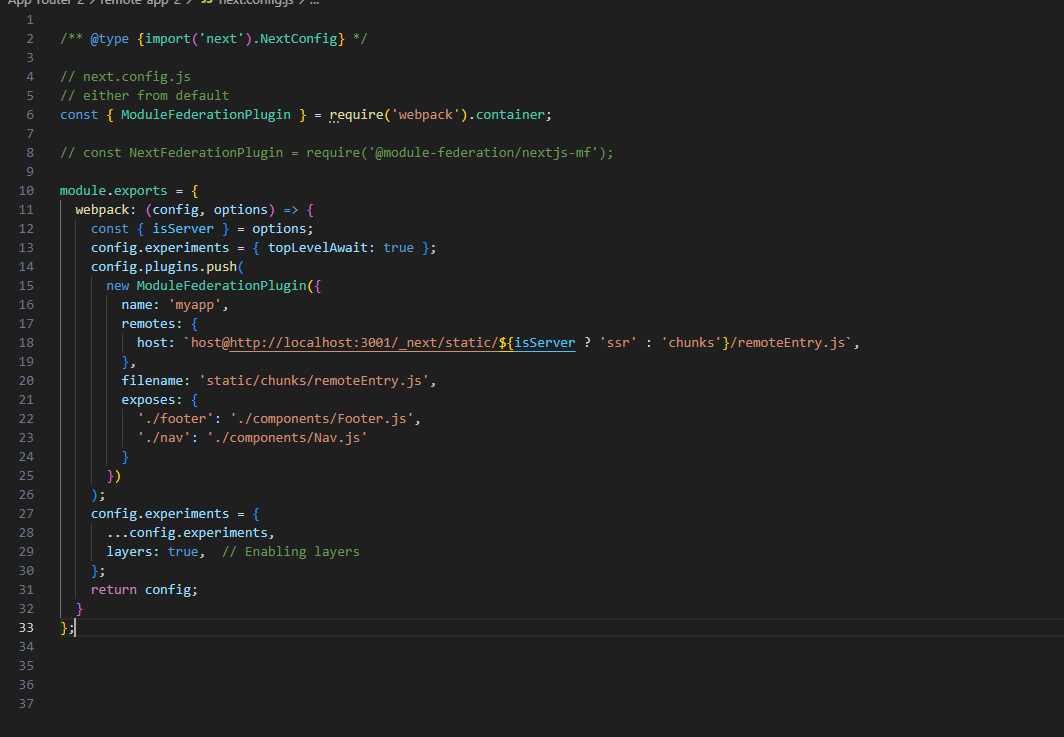
Task: Click the 'exposes' key on line 21
Action: tap(148, 400)
